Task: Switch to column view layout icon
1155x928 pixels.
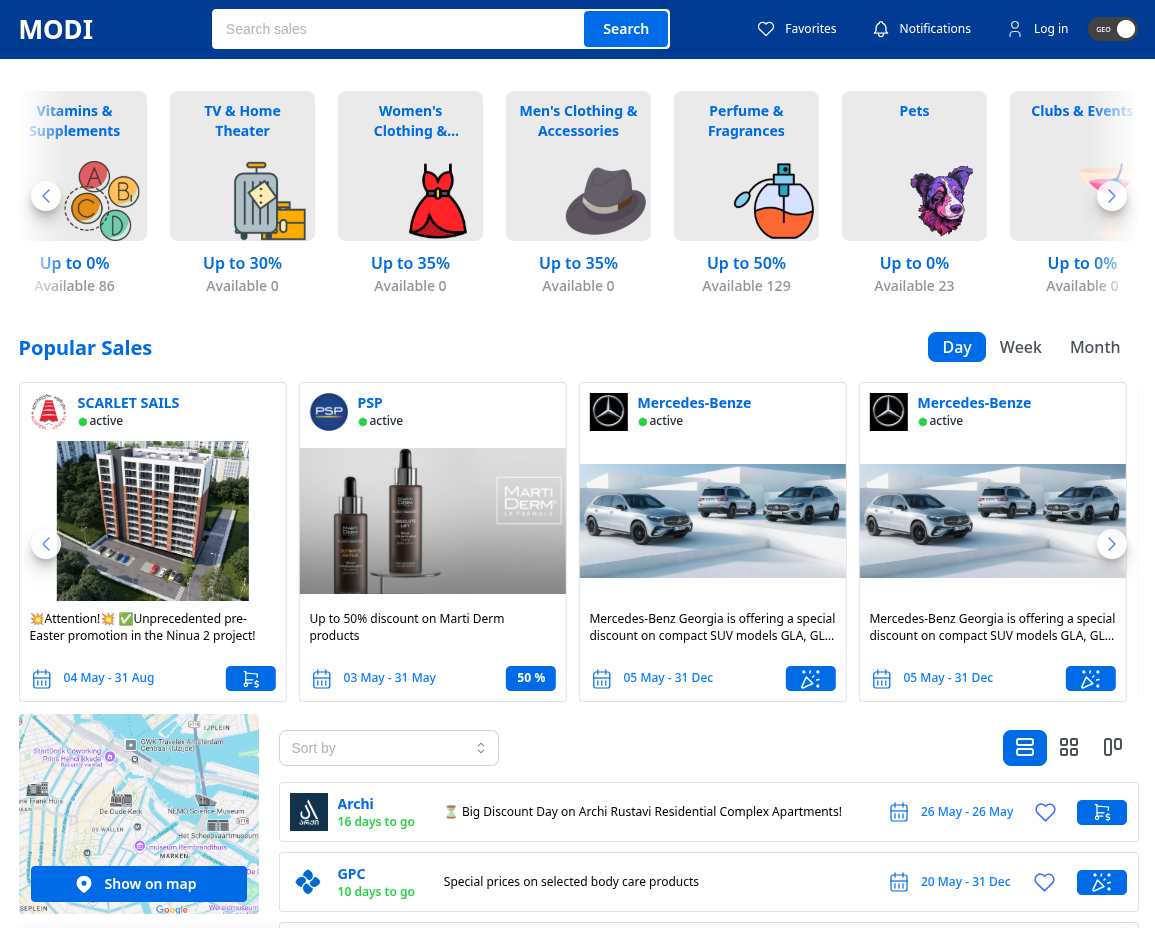Action: click(1113, 748)
